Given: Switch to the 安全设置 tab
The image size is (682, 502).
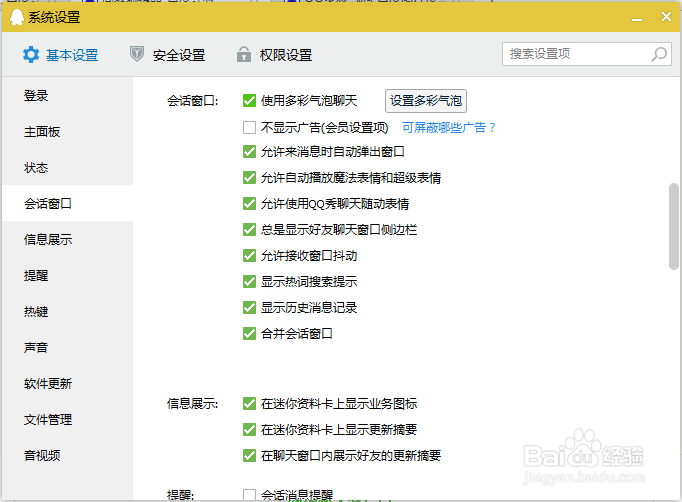Looking at the screenshot, I should [x=167, y=55].
